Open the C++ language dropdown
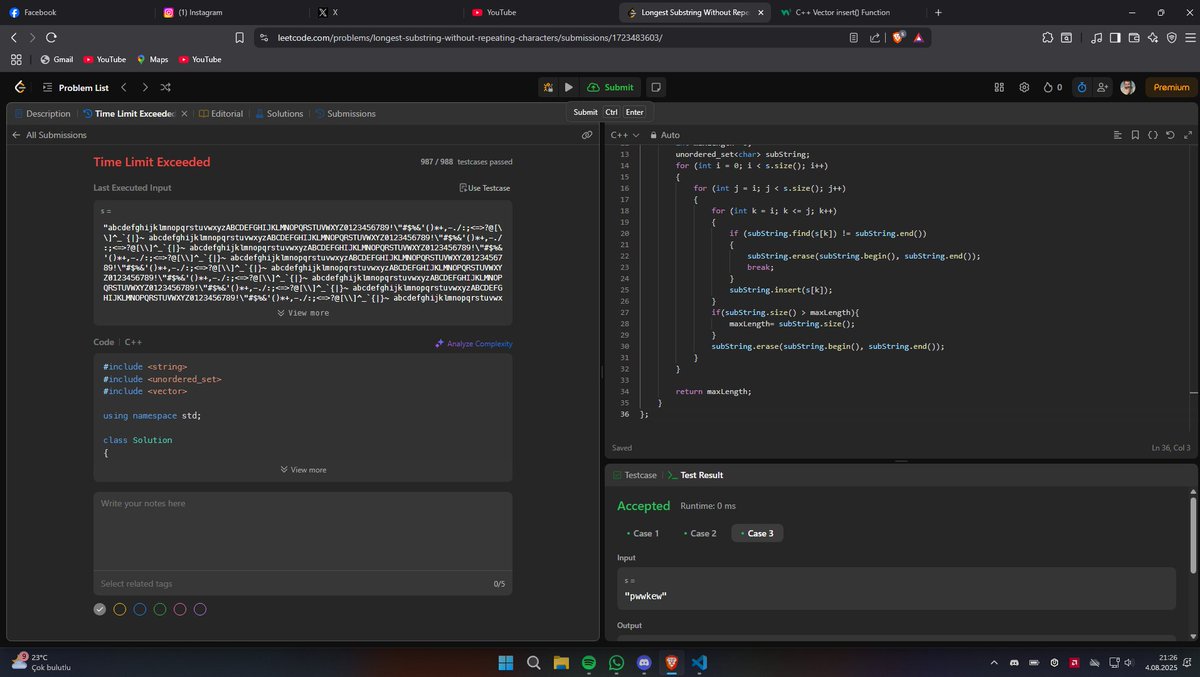The height and width of the screenshot is (677, 1200). click(624, 135)
